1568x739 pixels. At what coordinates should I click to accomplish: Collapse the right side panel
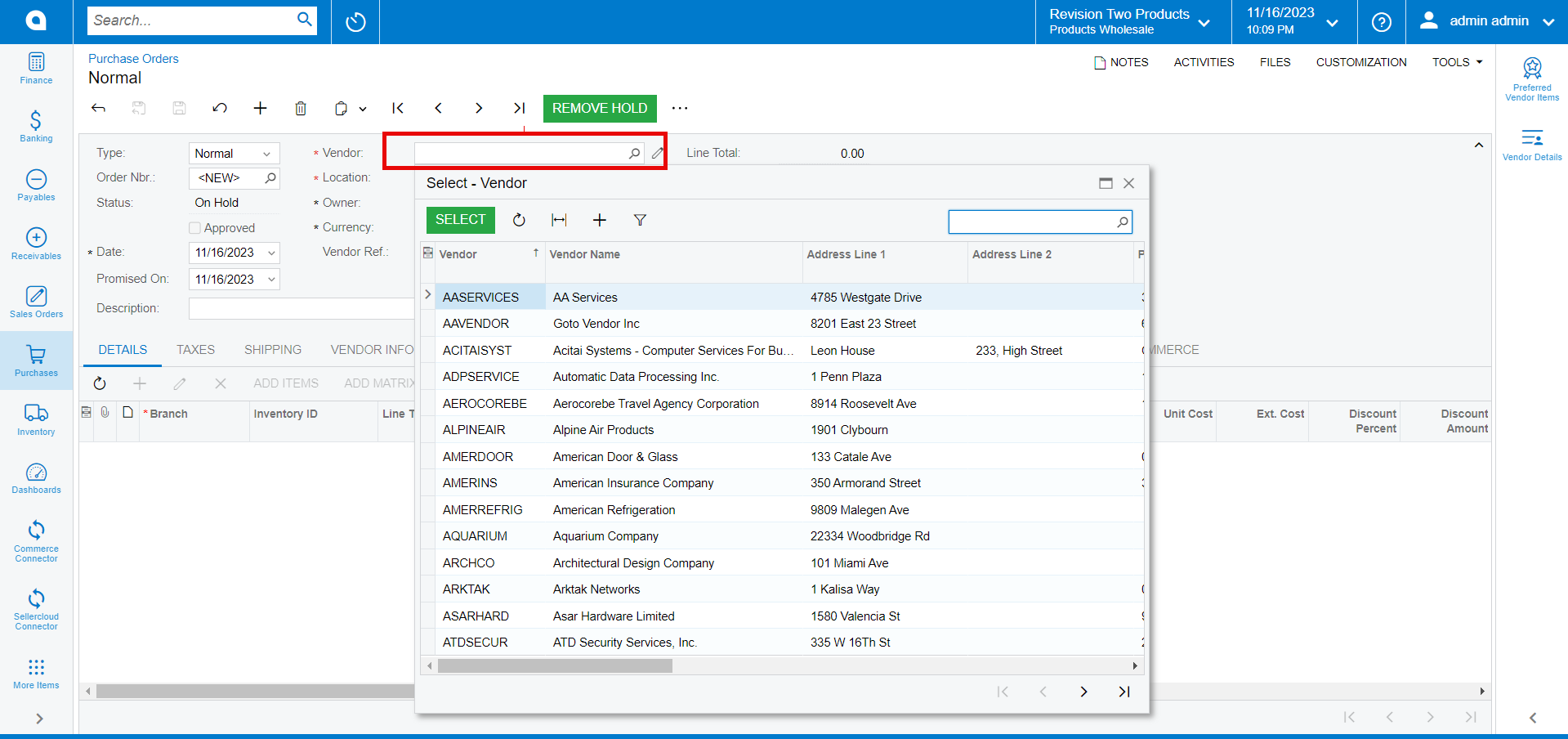(x=1533, y=718)
